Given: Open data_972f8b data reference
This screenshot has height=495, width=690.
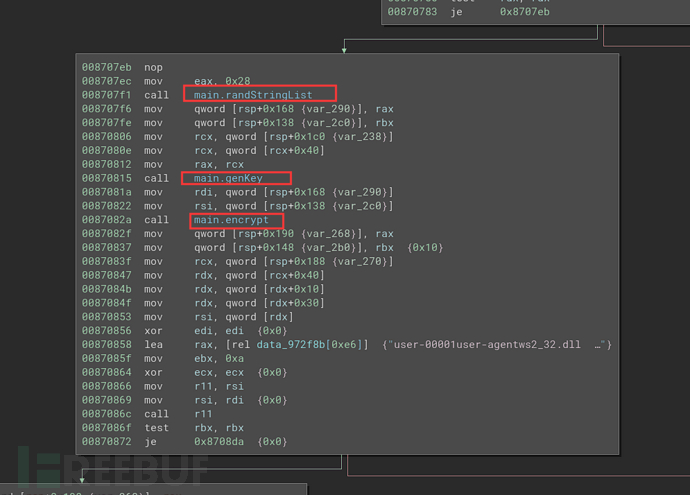Looking at the screenshot, I should pos(290,345).
